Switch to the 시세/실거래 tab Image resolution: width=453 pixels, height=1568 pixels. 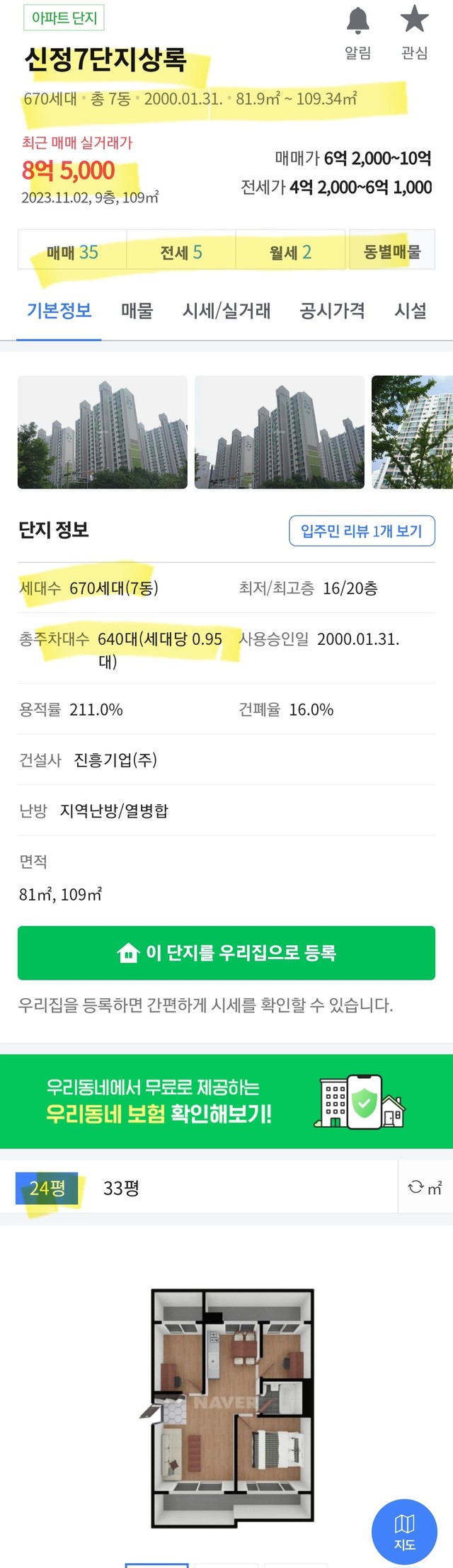pyautogui.click(x=226, y=310)
